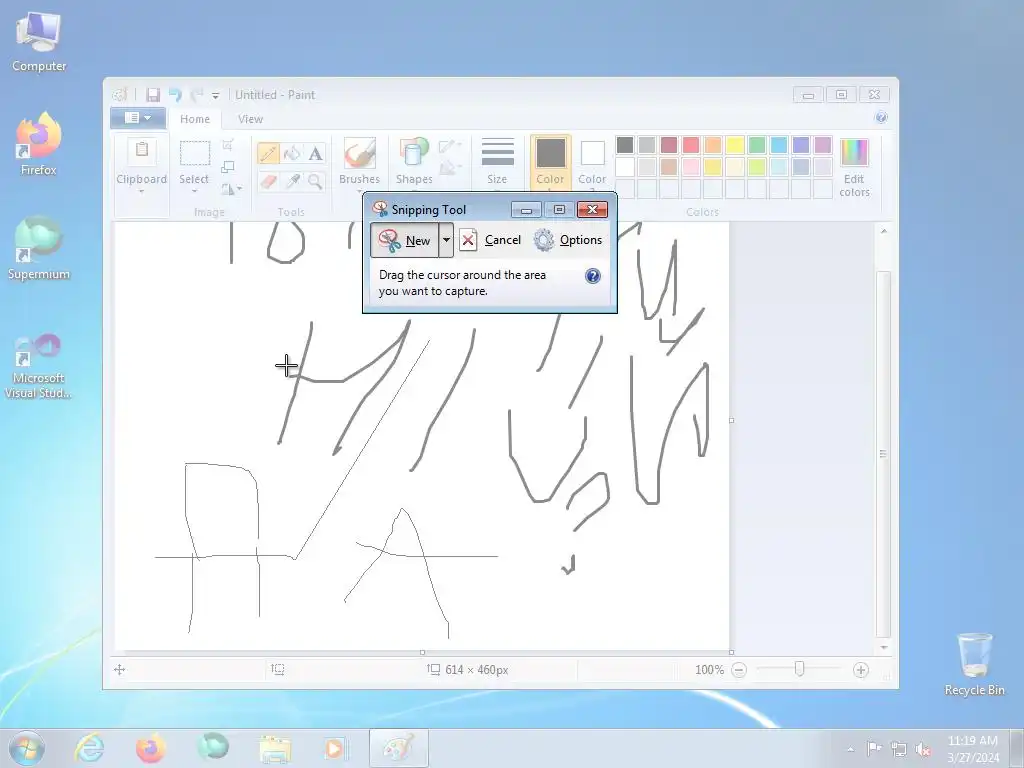Open Customize Quick Access Toolbar dropdown
Viewport: 1024px width, 768px height.
click(216, 95)
